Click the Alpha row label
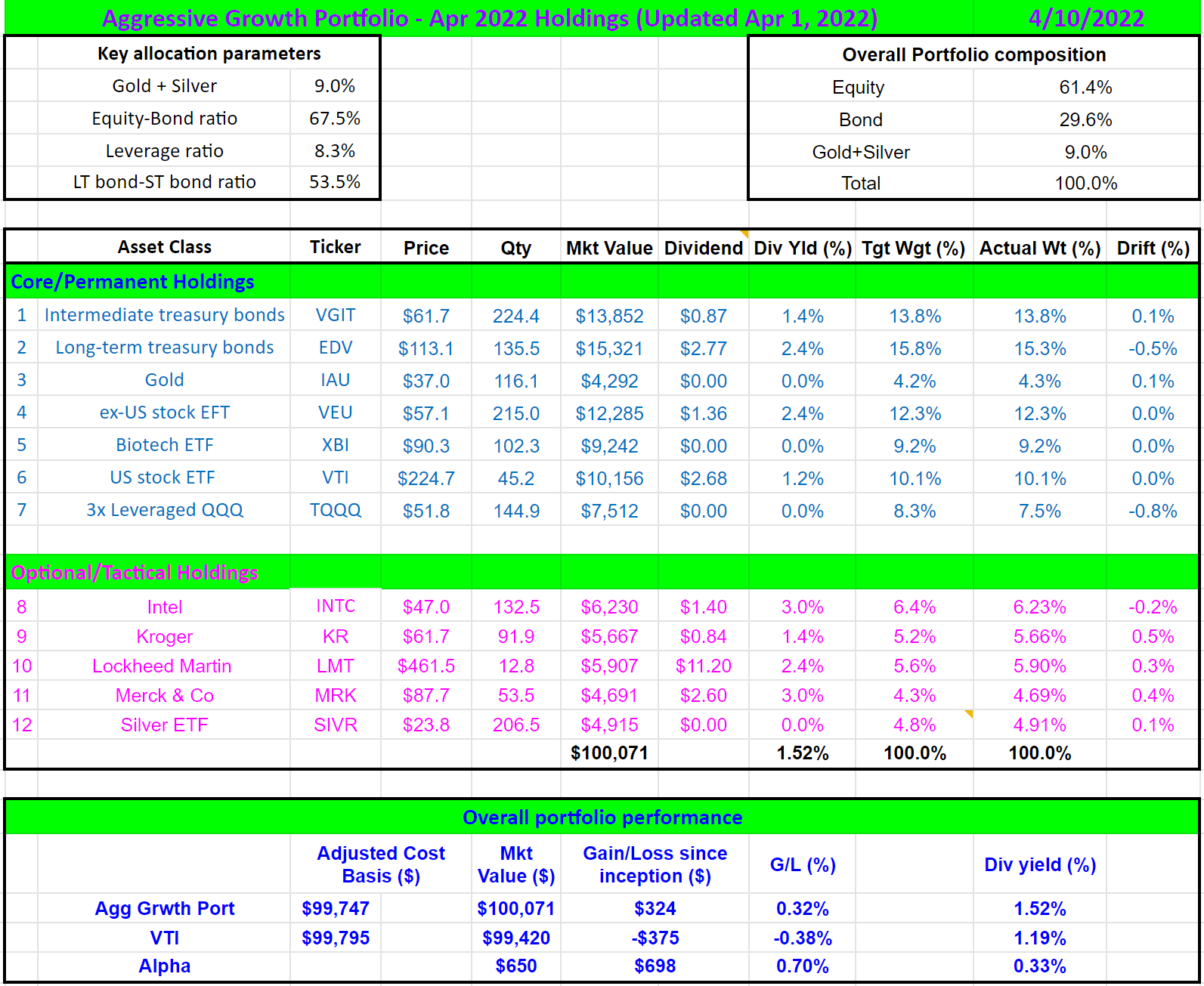The width and height of the screenshot is (1204, 986). tap(165, 966)
